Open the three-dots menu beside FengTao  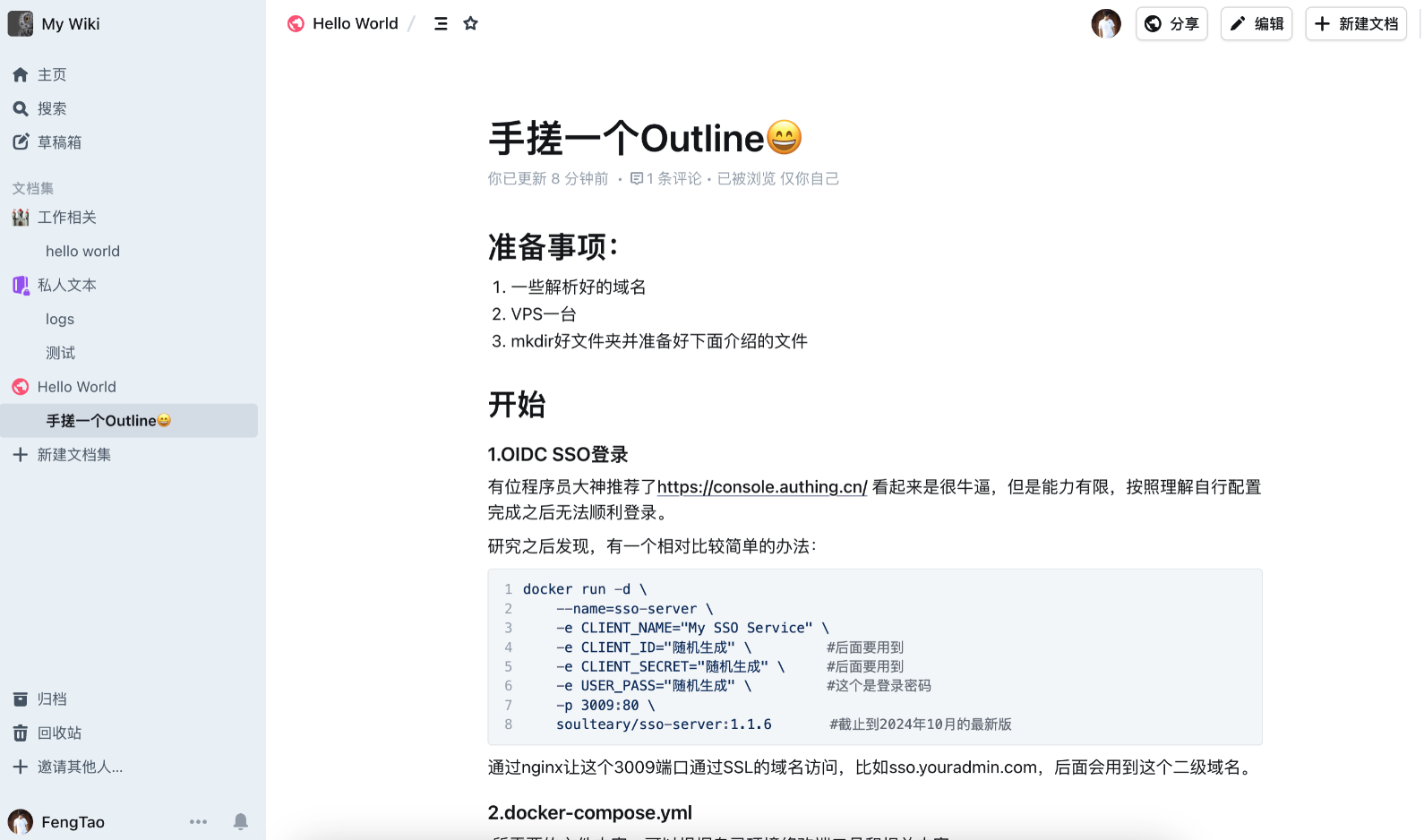pyautogui.click(x=198, y=821)
